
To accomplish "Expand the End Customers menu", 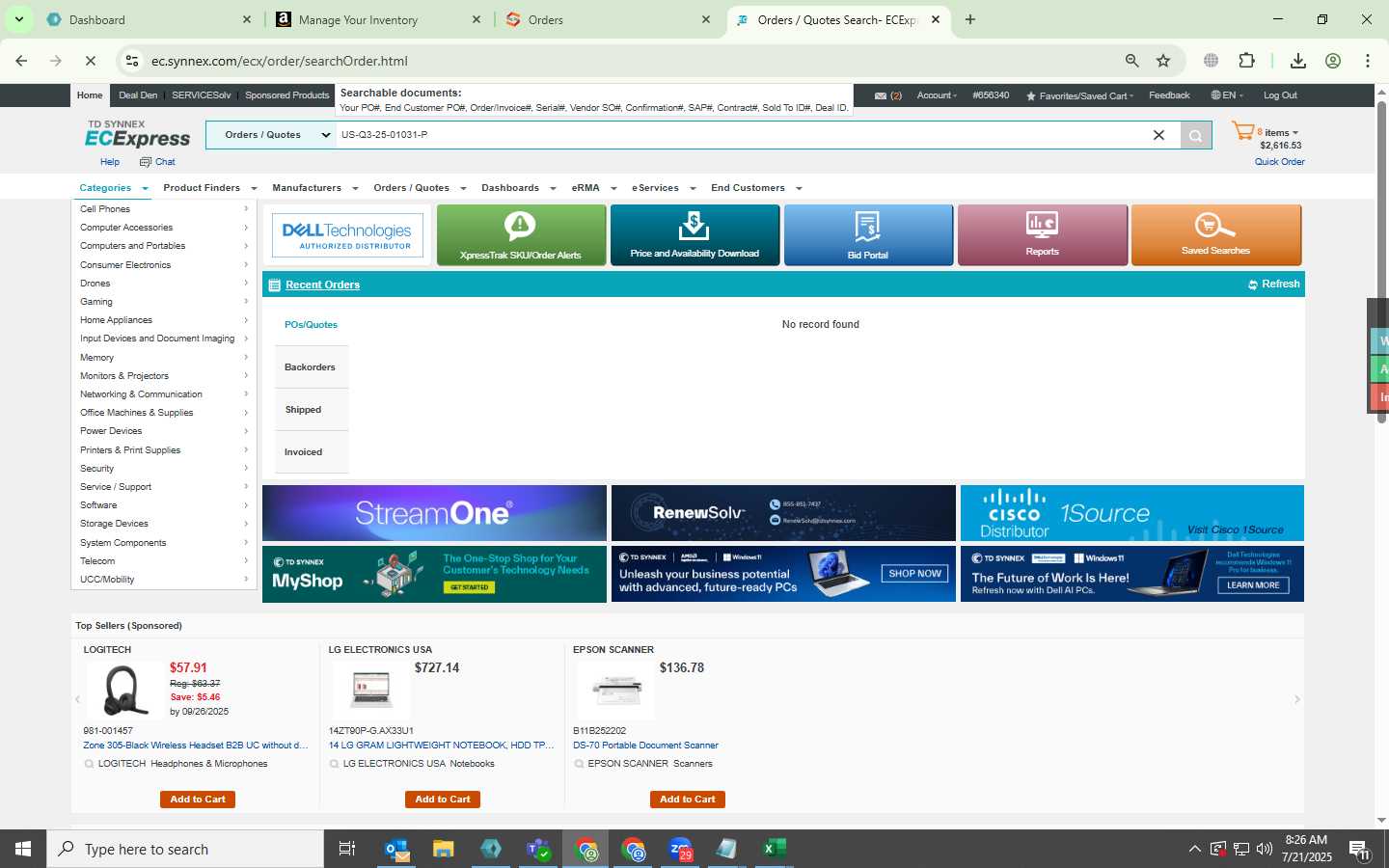I will [757, 188].
